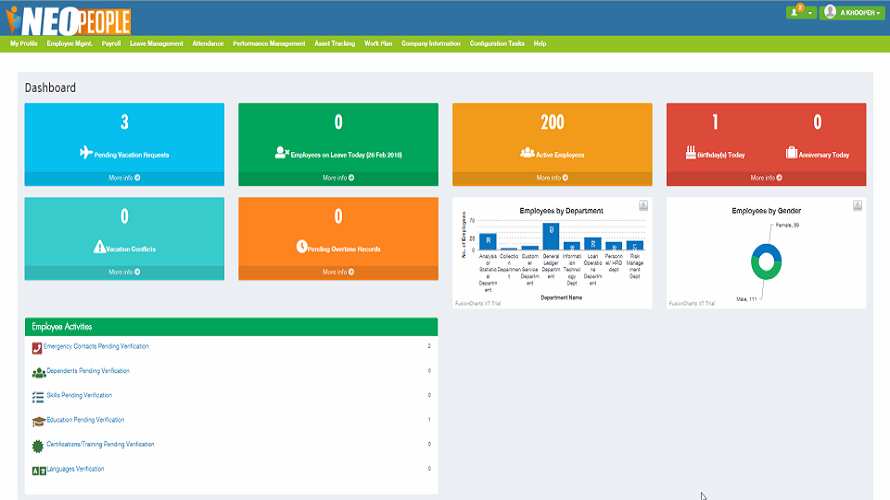Click the General Ledger Department bar

click(551, 236)
